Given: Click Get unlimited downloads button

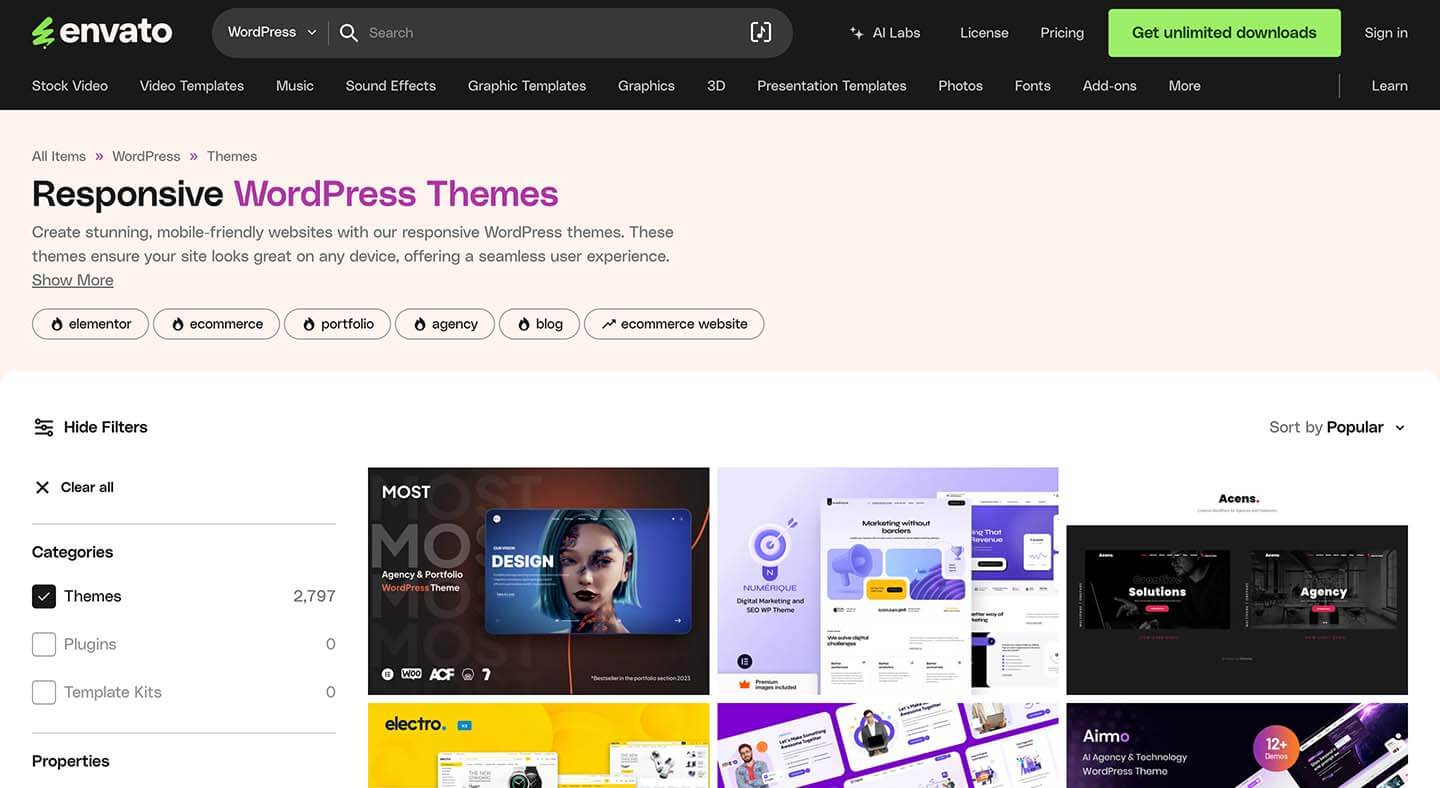Looking at the screenshot, I should click(x=1224, y=33).
